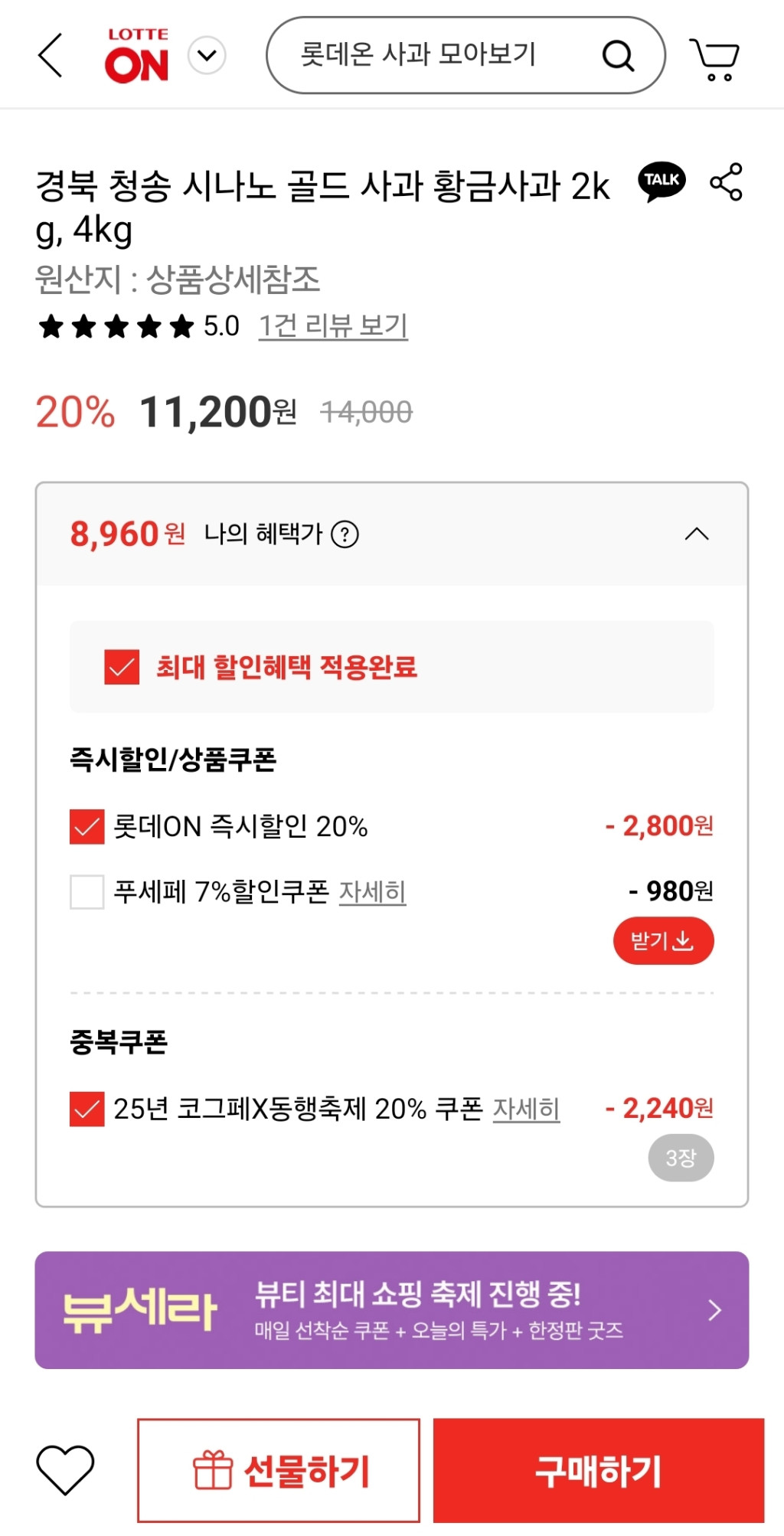Open the 나의 혜택가 help icon

(345, 534)
